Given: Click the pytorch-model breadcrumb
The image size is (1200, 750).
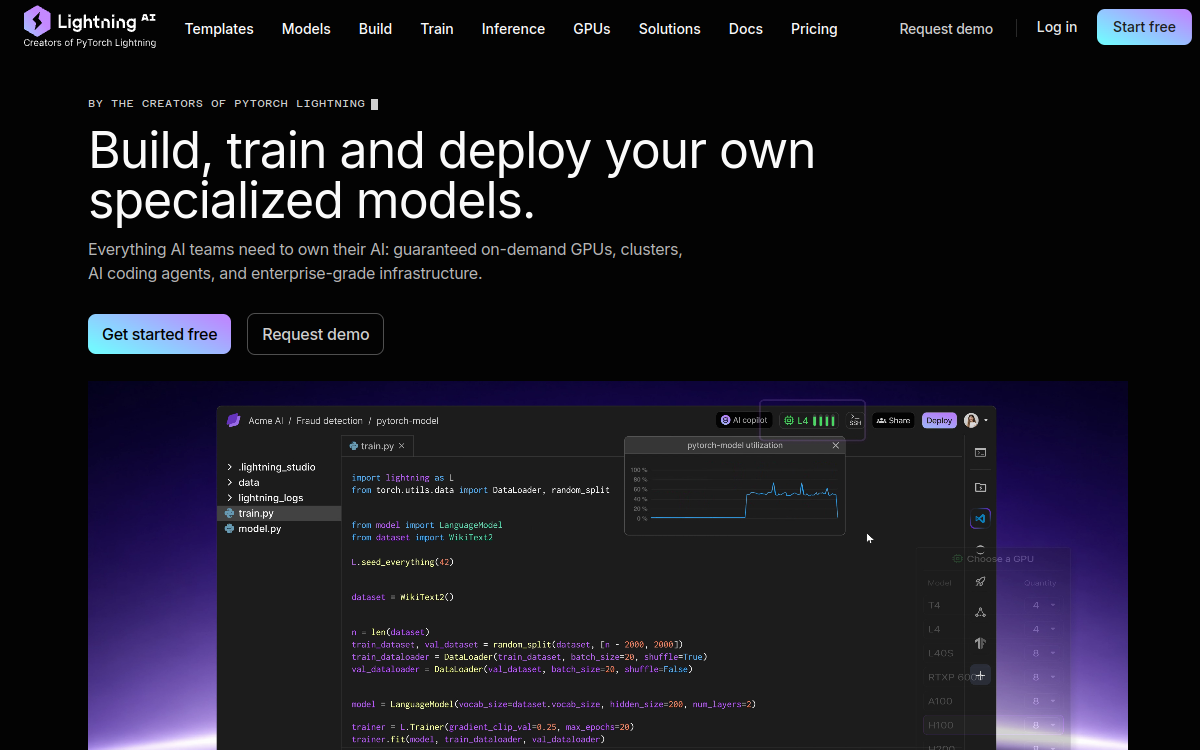Looking at the screenshot, I should click(407, 421).
